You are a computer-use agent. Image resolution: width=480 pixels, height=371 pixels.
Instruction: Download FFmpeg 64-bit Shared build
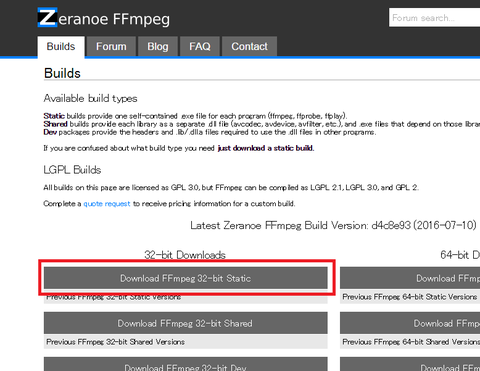click(x=410, y=323)
